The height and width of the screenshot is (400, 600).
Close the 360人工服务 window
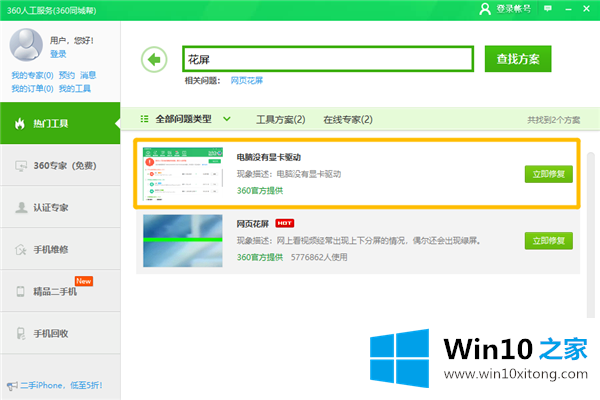pos(586,8)
